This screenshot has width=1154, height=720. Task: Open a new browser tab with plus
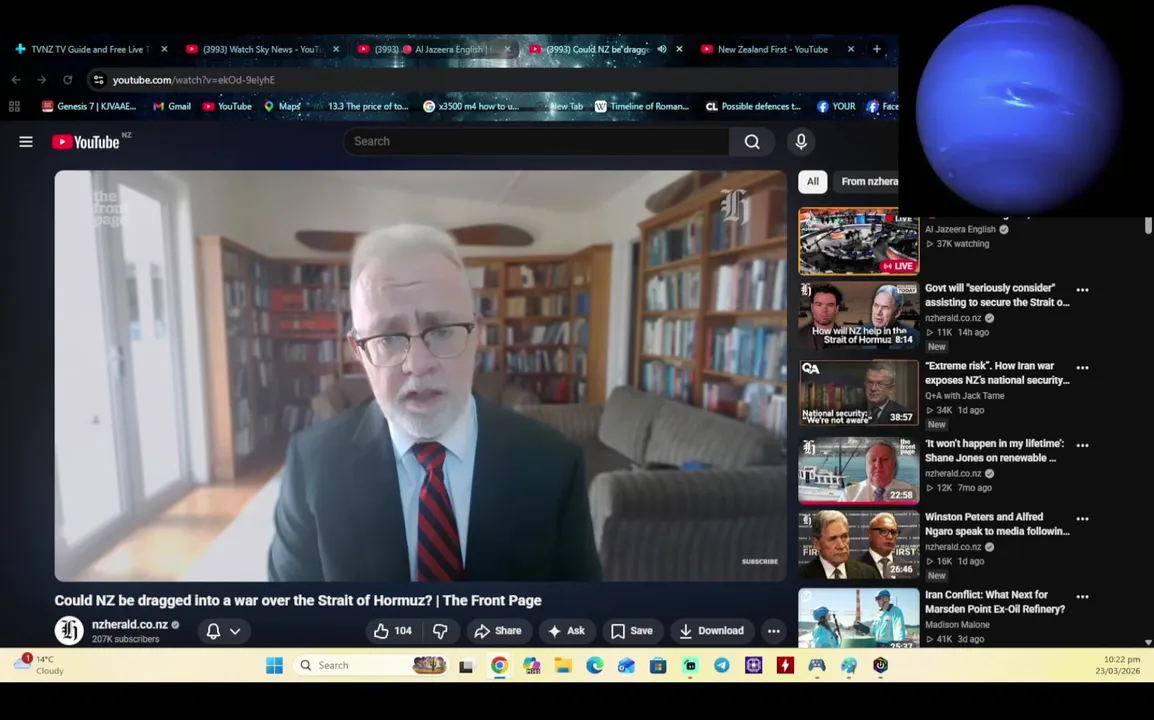[877, 49]
